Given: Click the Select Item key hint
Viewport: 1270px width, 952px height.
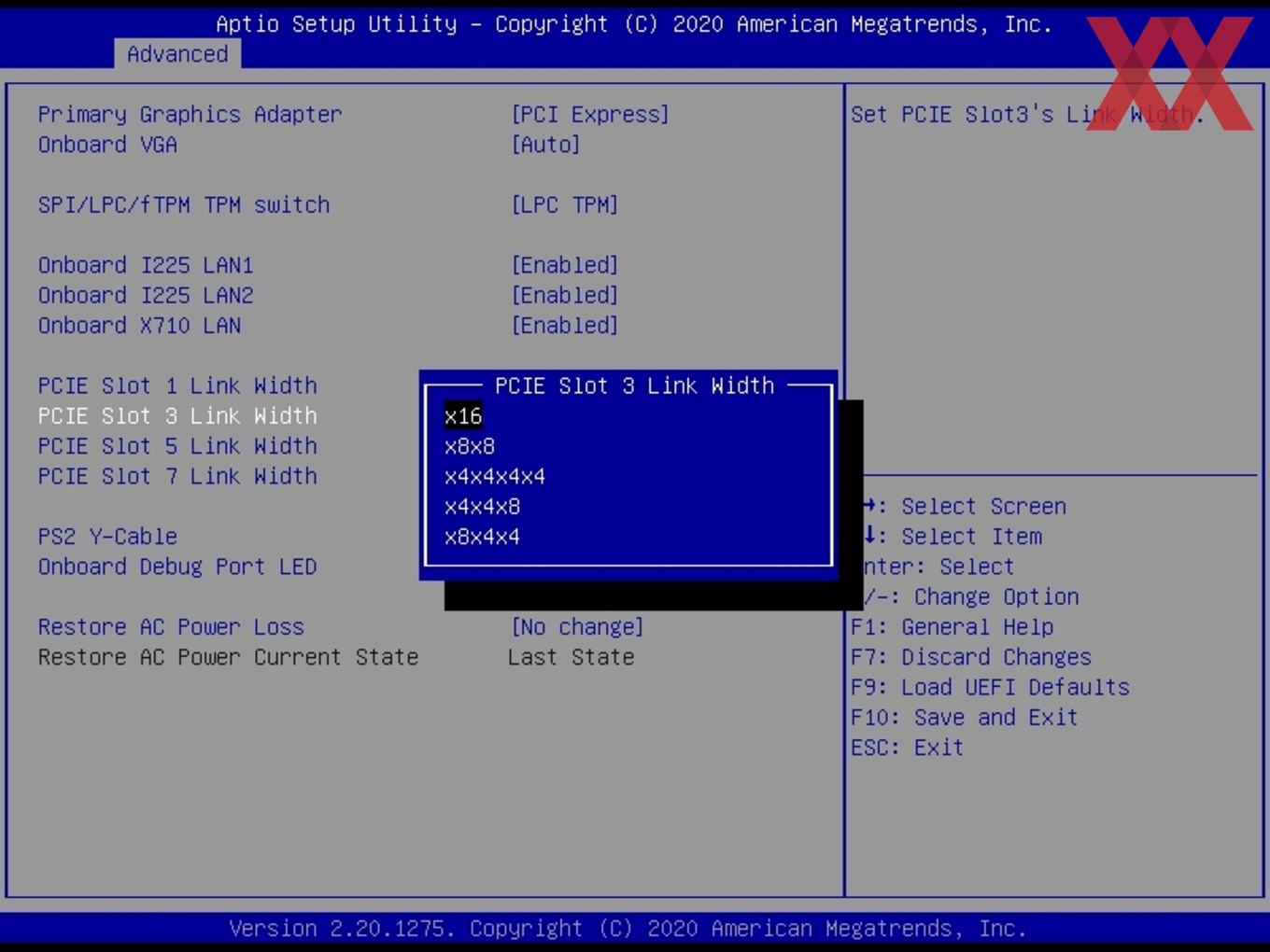Looking at the screenshot, I should tap(952, 537).
